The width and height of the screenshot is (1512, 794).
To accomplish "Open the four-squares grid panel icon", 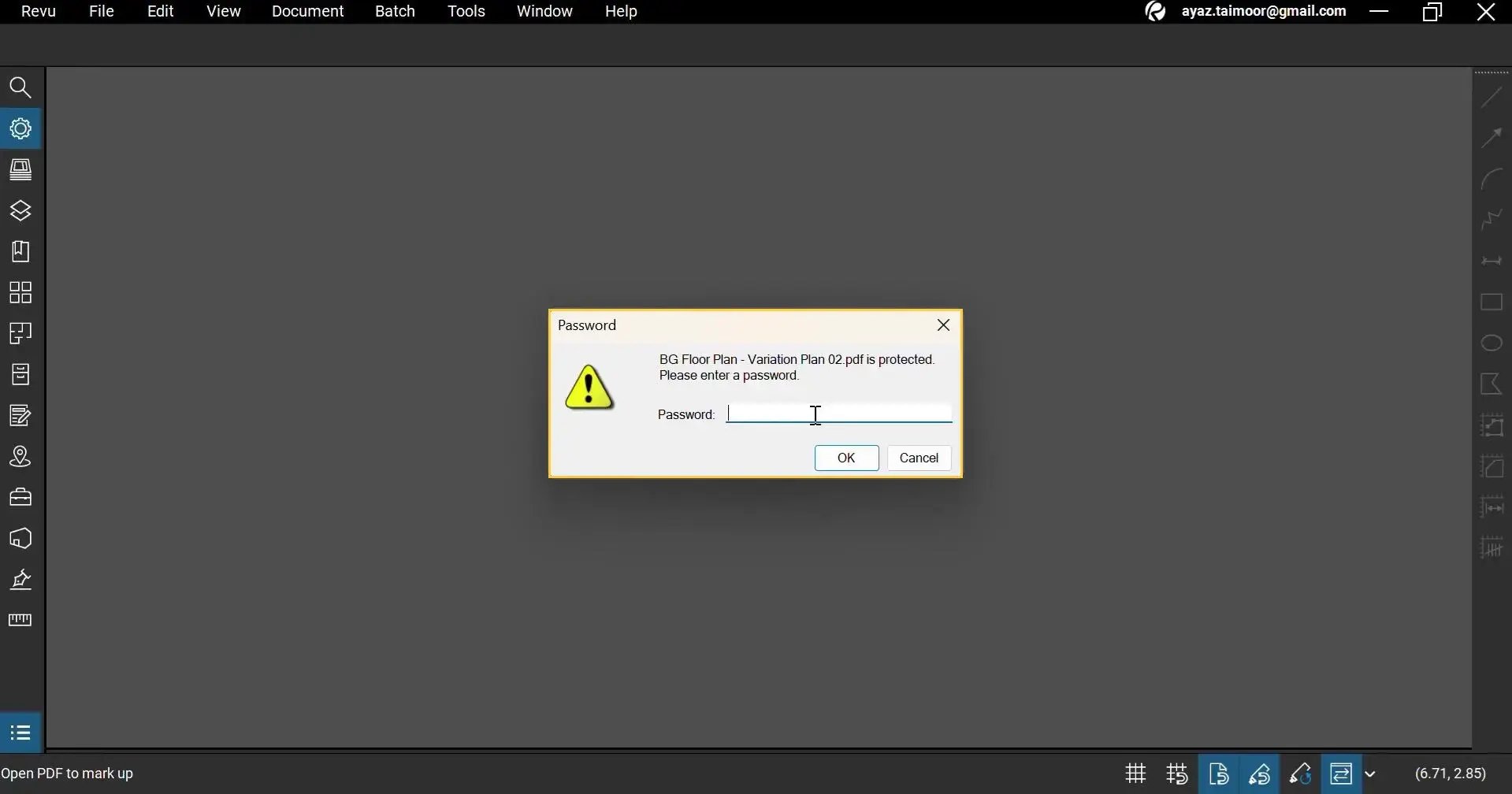I will [x=20, y=292].
